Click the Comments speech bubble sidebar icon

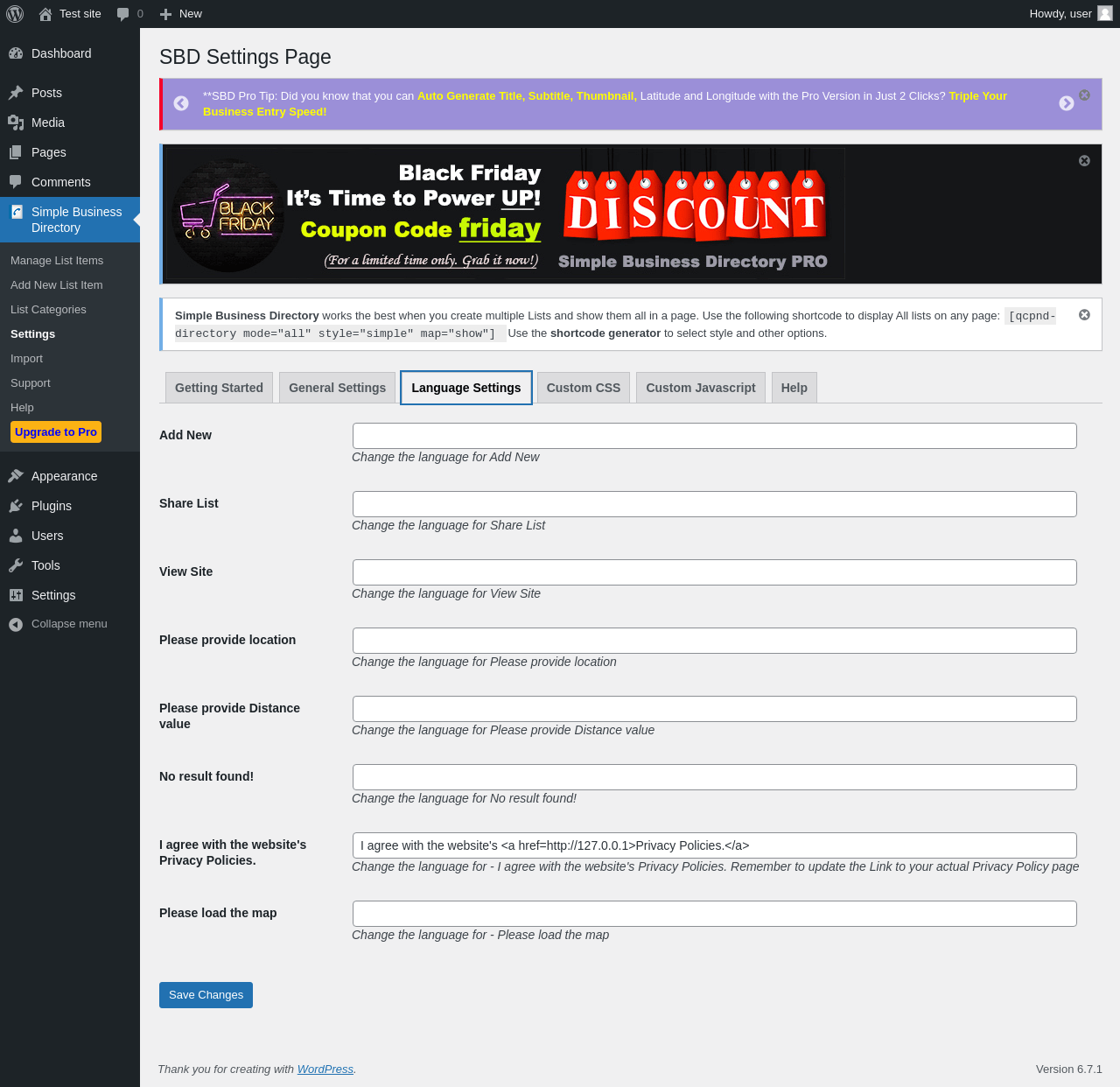[x=16, y=182]
